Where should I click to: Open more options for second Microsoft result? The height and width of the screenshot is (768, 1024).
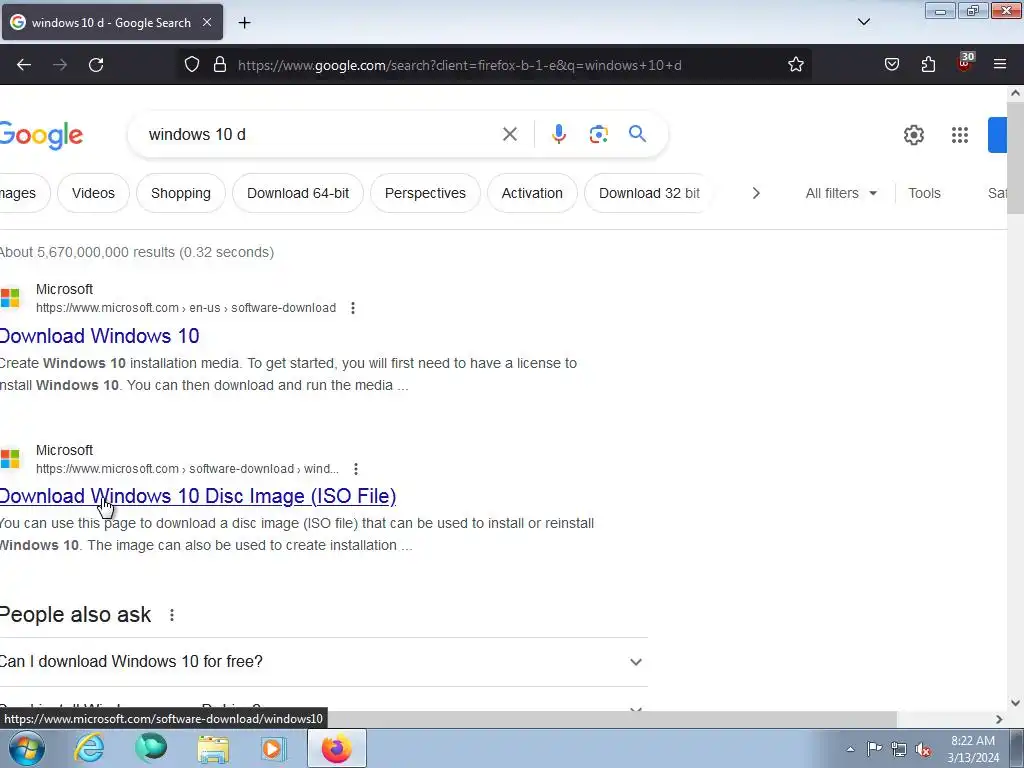355,469
